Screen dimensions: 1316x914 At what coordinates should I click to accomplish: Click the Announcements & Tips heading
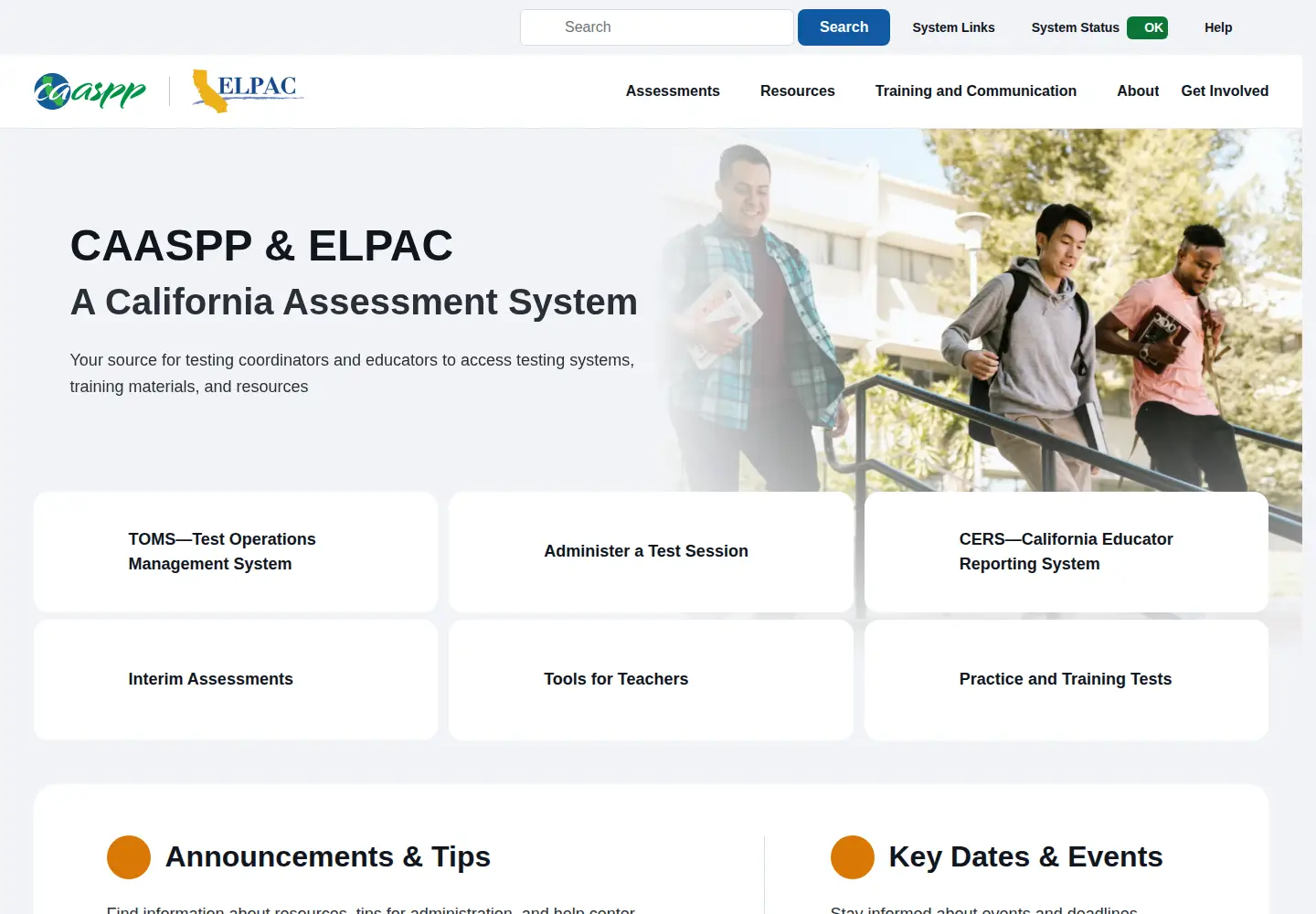[x=328, y=857]
